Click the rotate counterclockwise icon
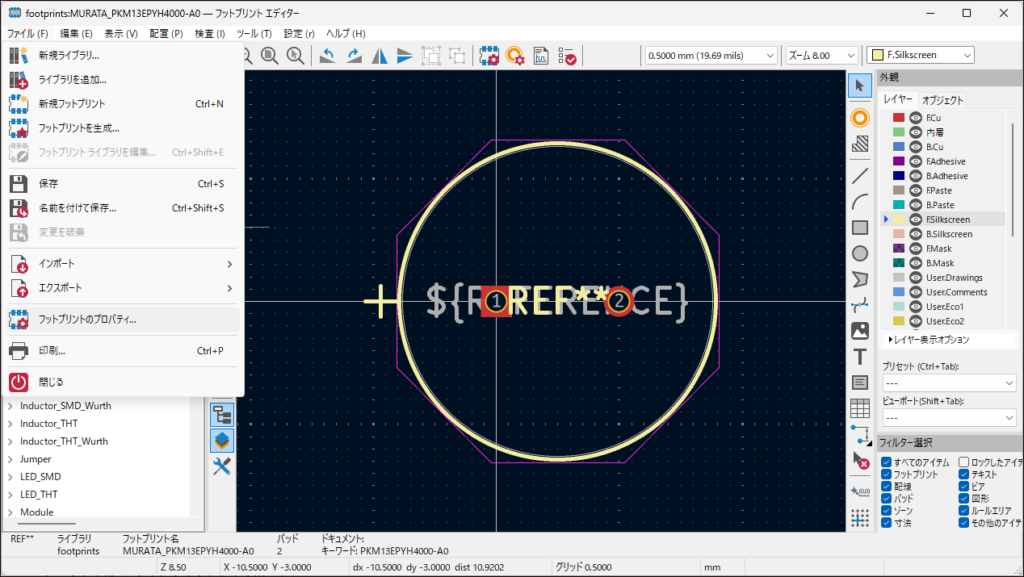 [x=327, y=55]
